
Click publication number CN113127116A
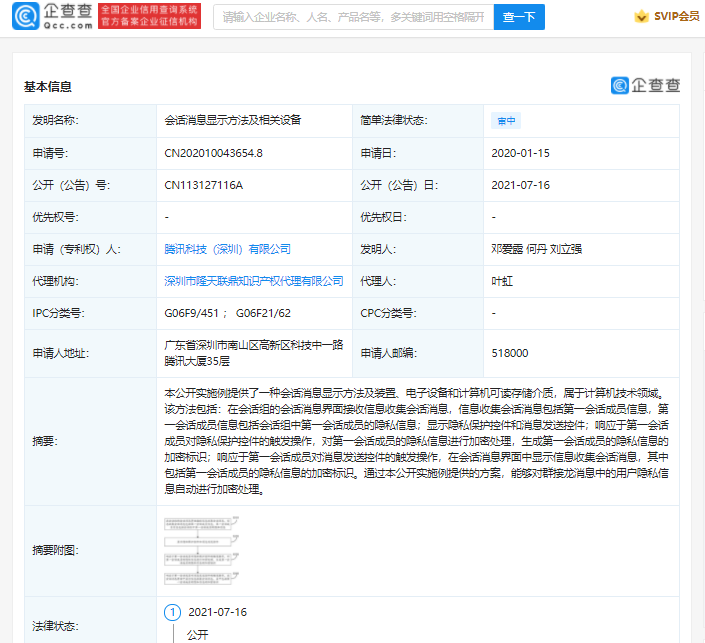point(204,185)
